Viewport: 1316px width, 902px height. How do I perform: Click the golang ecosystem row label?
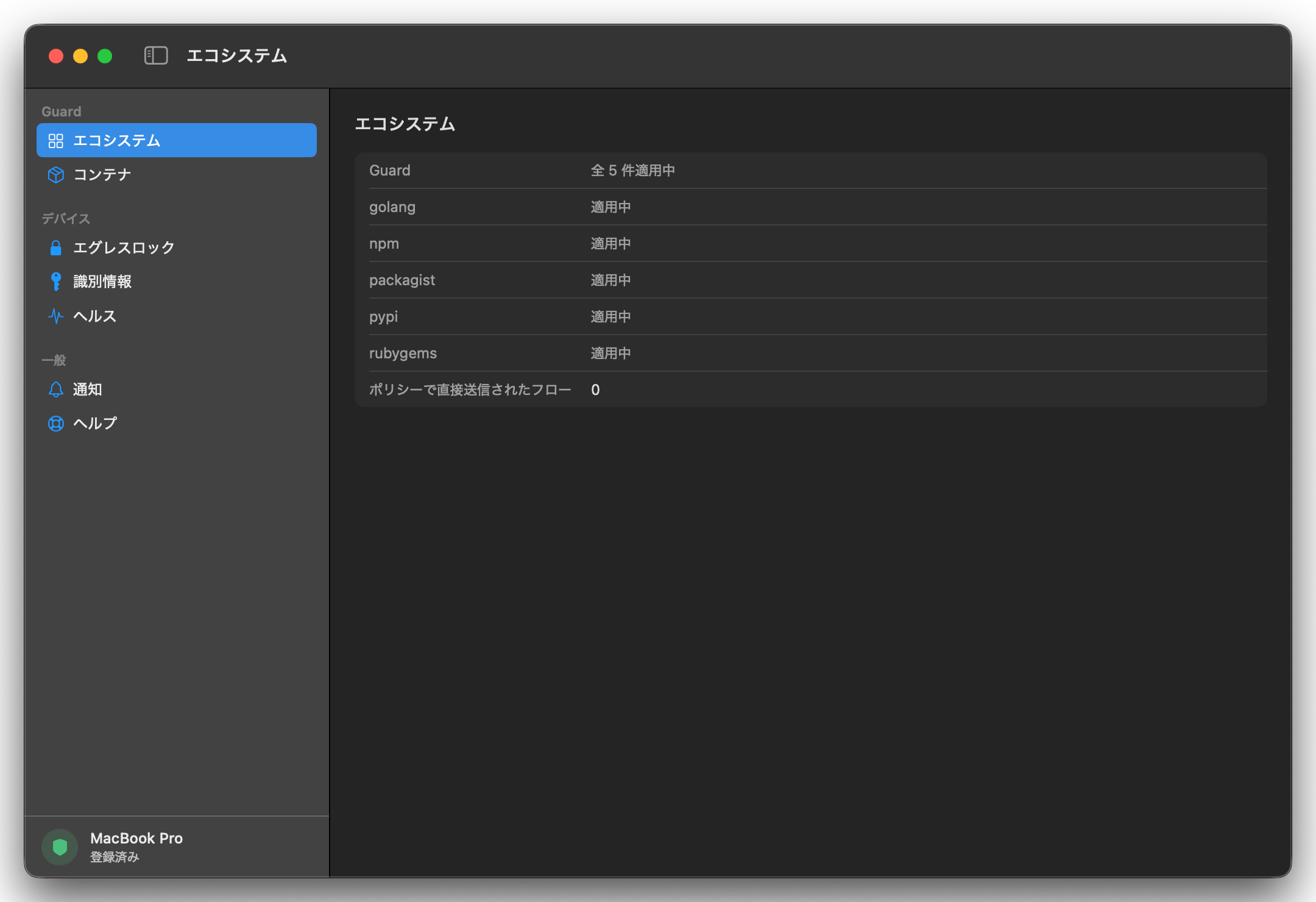click(392, 207)
